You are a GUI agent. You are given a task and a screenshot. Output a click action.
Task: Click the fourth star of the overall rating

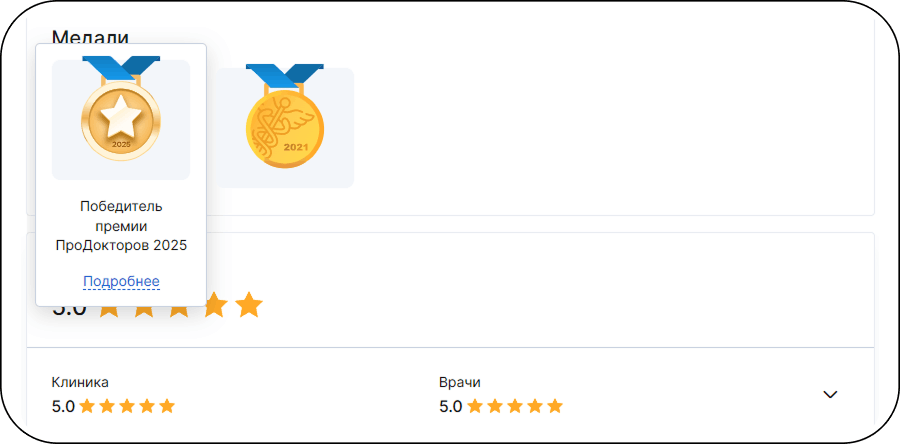tap(215, 305)
